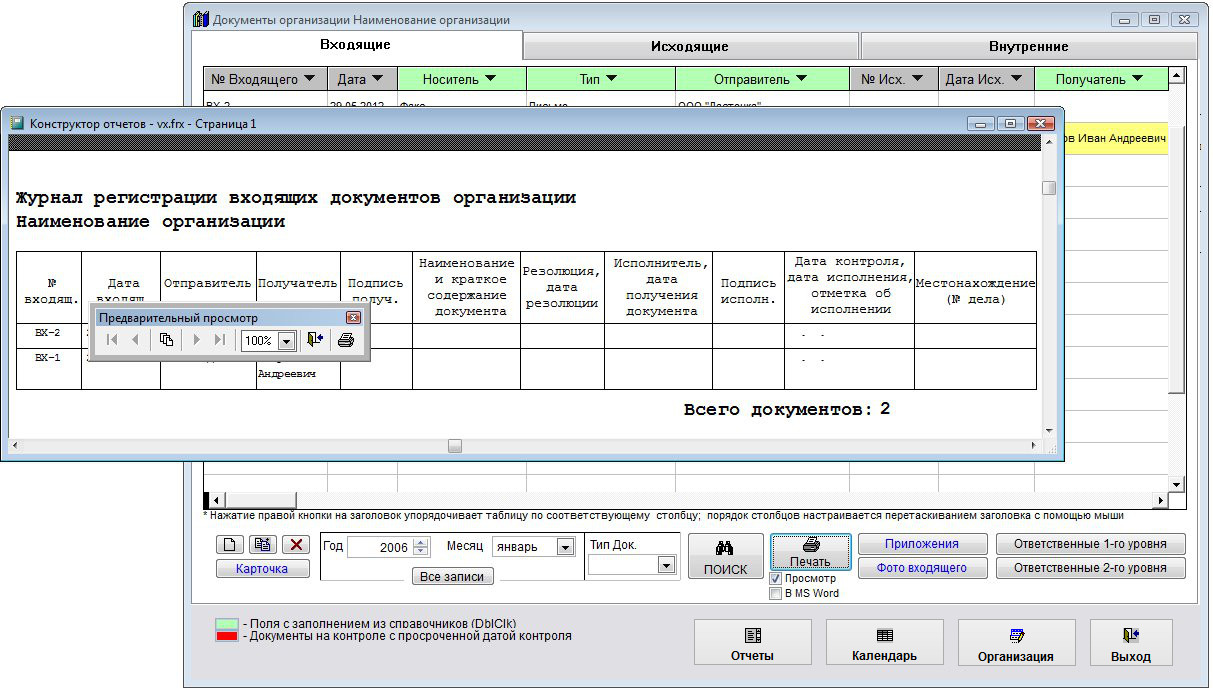The image size is (1213, 691).
Task: Click the Все записи button
Action: pos(452,577)
